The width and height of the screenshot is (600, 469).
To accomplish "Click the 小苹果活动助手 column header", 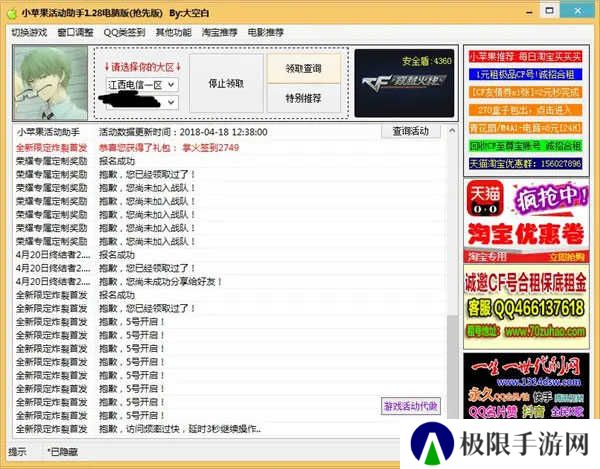I will click(48, 132).
